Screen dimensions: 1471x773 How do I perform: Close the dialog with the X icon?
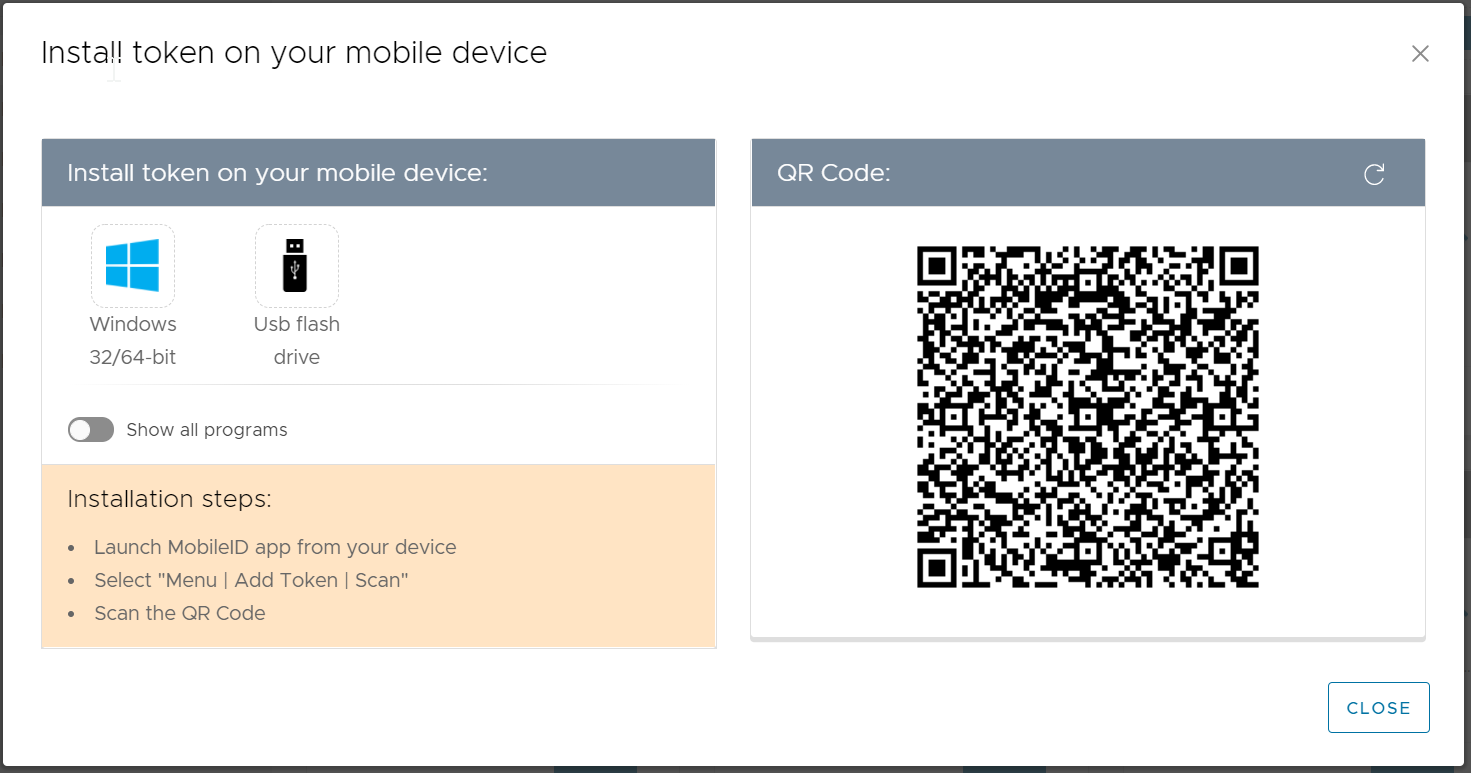(1420, 54)
